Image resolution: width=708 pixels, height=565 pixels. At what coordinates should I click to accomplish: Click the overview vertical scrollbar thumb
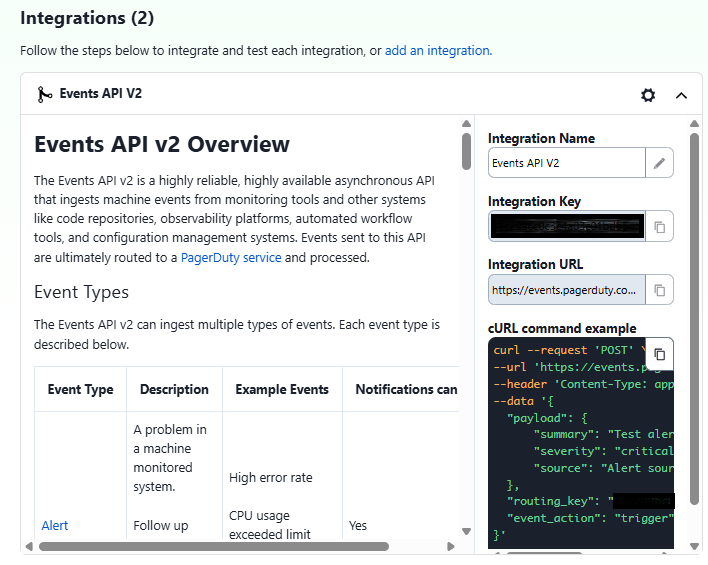[466, 152]
